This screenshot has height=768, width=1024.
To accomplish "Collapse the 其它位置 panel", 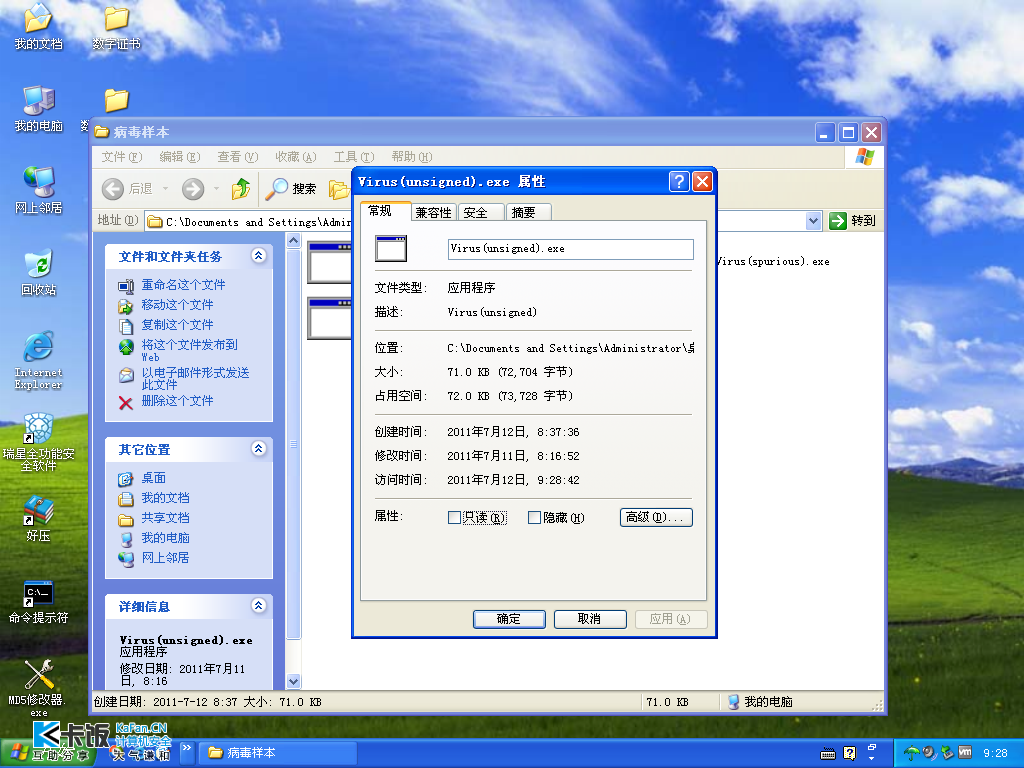I will coord(259,449).
